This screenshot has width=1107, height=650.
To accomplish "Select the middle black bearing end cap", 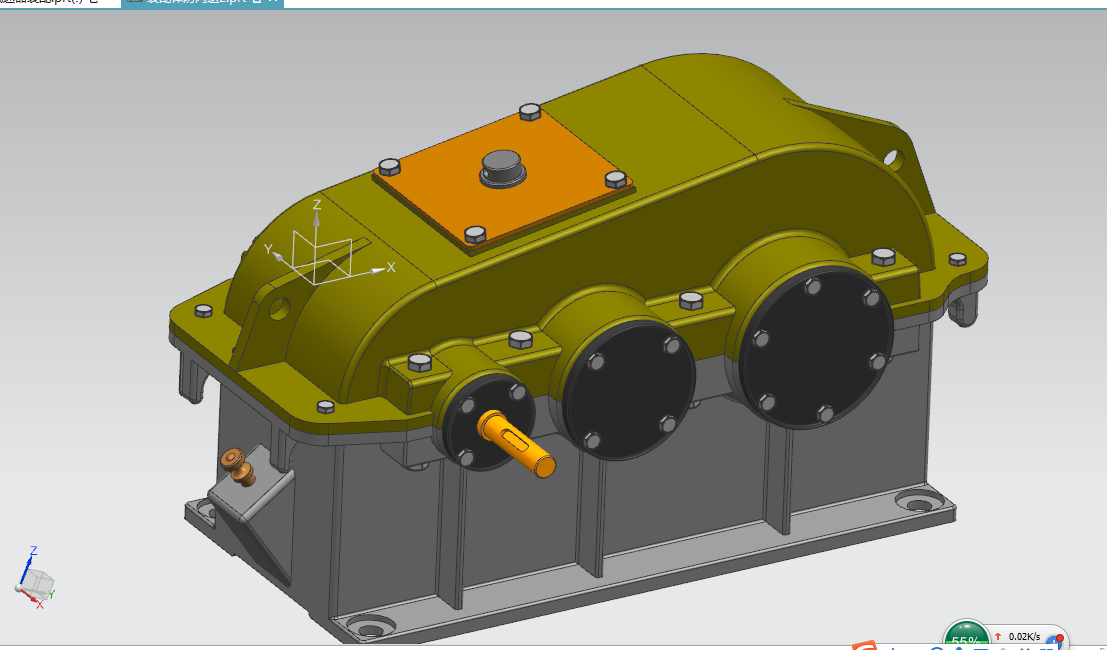I will pos(628,390).
